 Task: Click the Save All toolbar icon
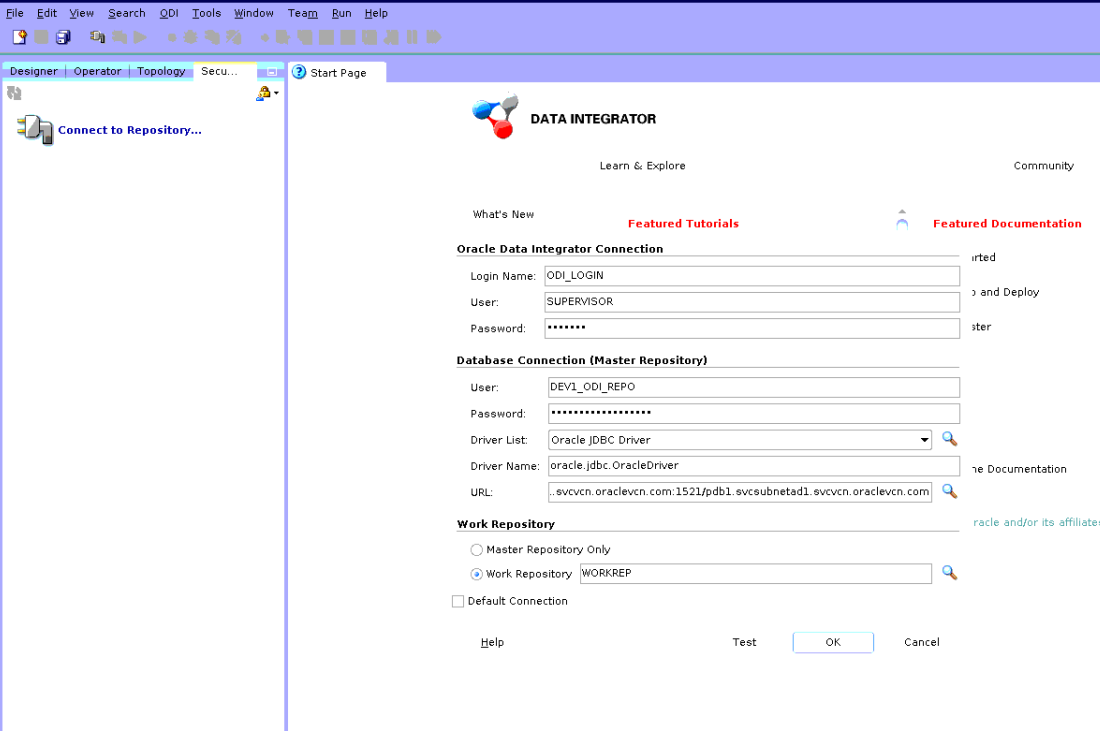[63, 37]
